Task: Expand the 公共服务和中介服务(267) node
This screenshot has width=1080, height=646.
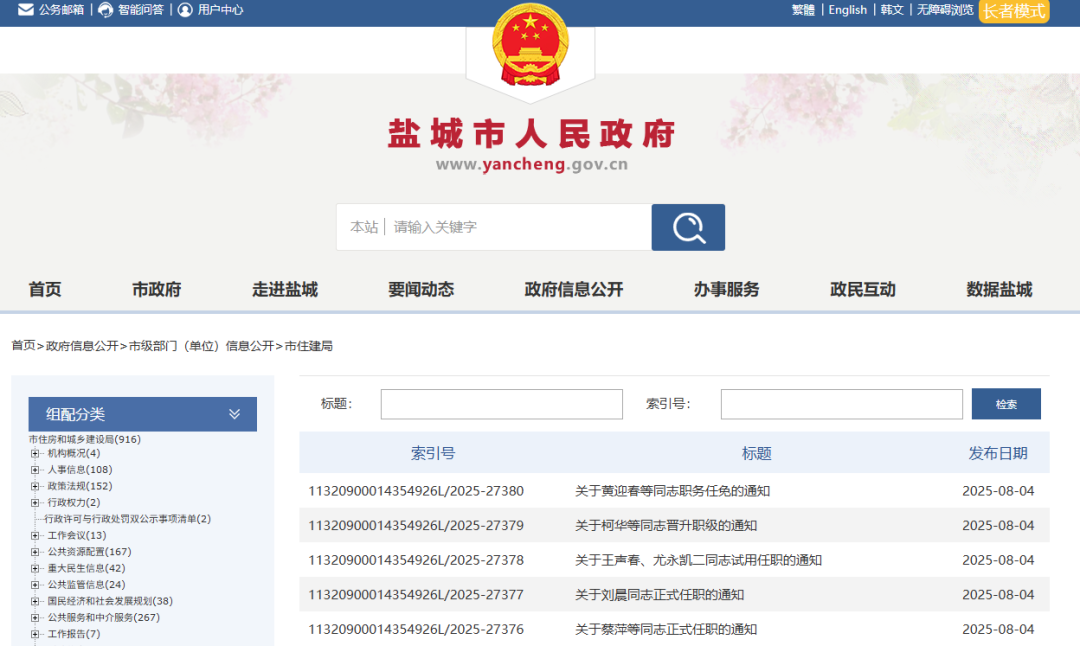Action: click(x=35, y=618)
